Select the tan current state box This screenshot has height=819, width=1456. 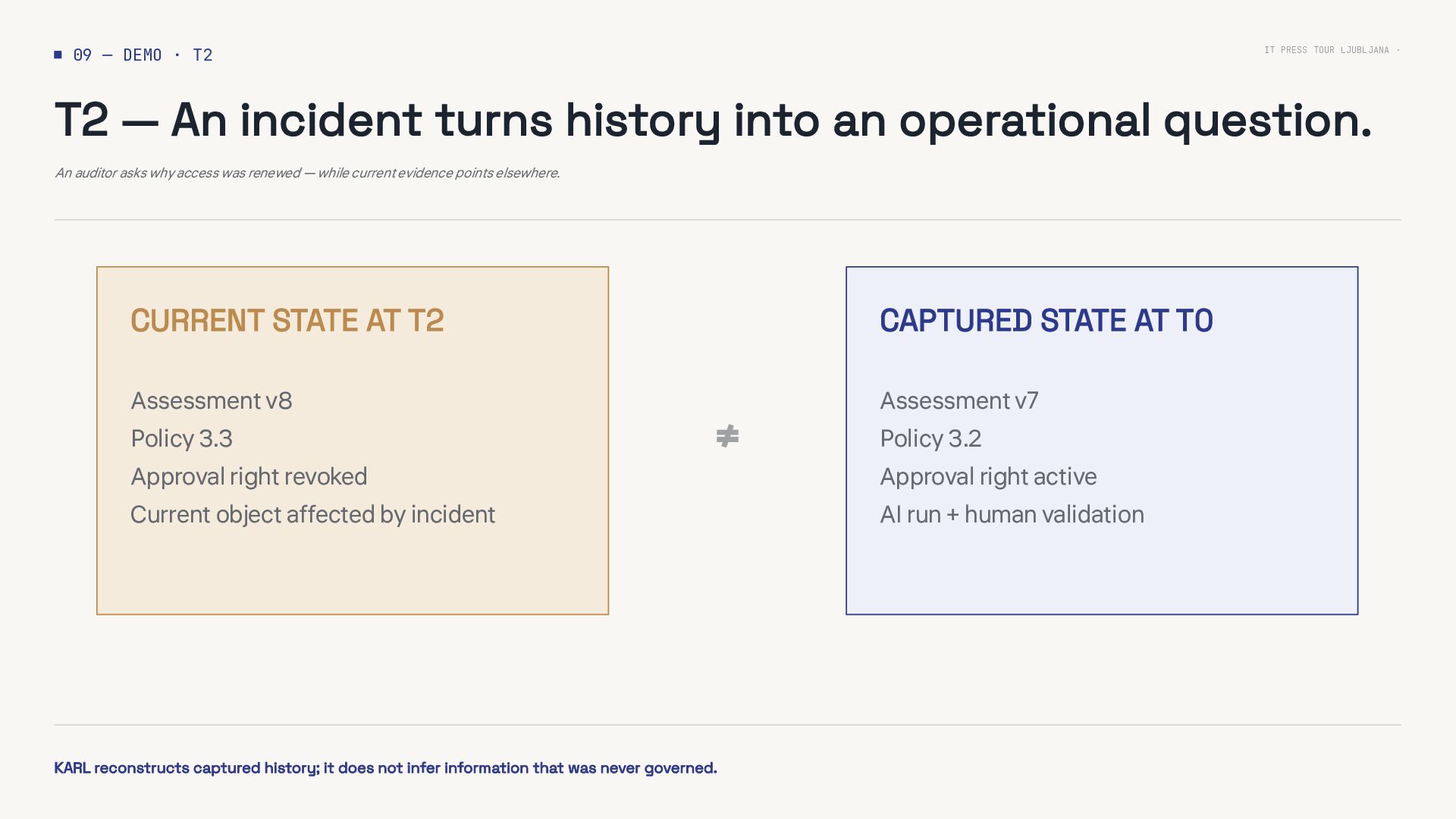[353, 441]
